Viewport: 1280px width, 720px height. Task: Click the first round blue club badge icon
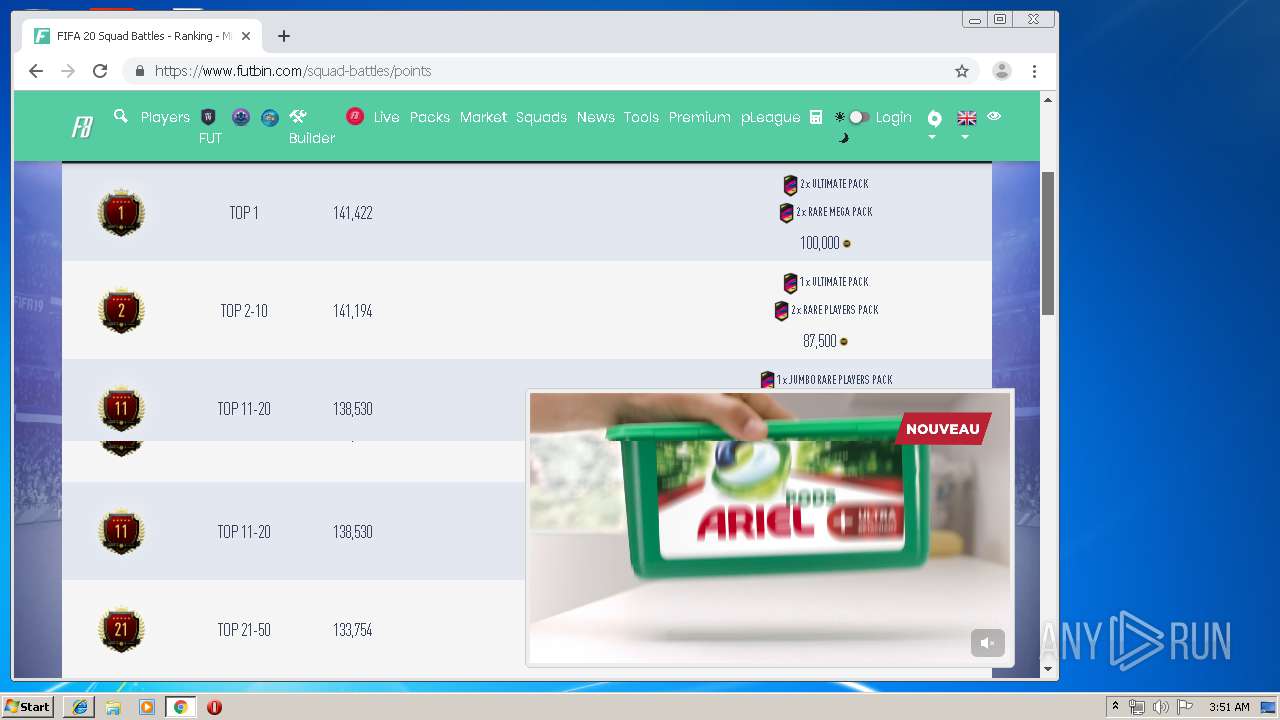pyautogui.click(x=241, y=117)
